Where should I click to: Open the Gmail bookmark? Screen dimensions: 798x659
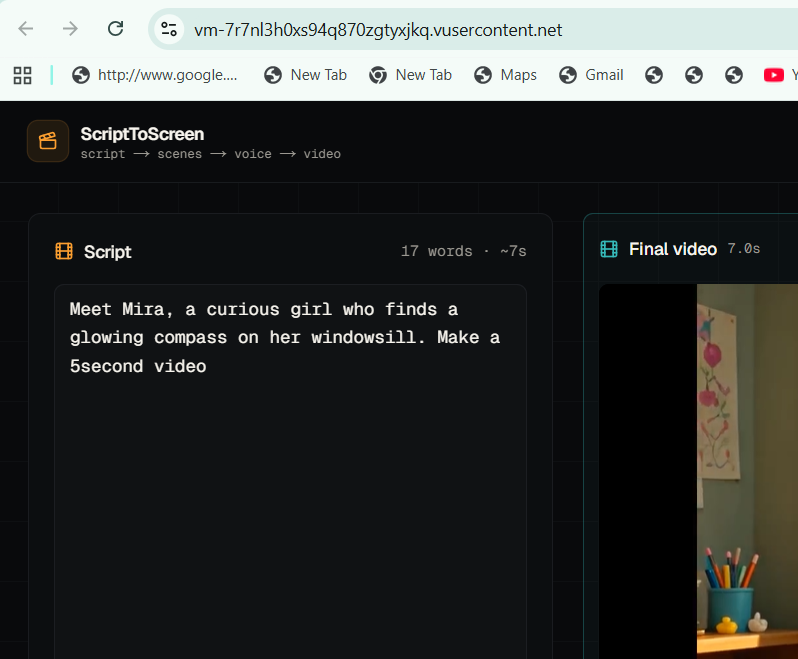pyautogui.click(x=591, y=75)
